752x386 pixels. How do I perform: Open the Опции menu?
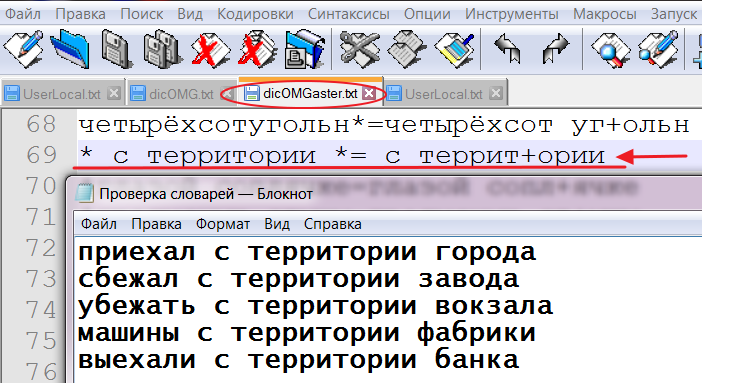click(427, 14)
